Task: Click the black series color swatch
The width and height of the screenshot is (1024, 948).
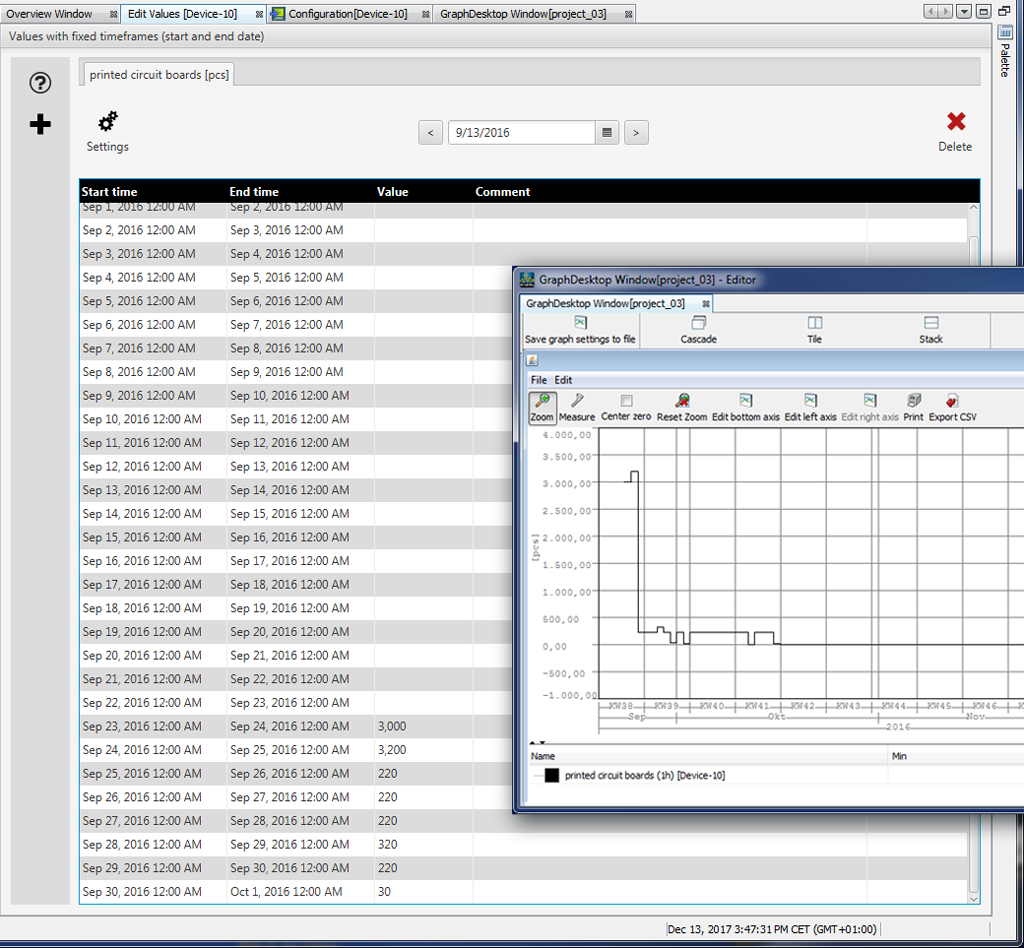Action: [x=551, y=775]
